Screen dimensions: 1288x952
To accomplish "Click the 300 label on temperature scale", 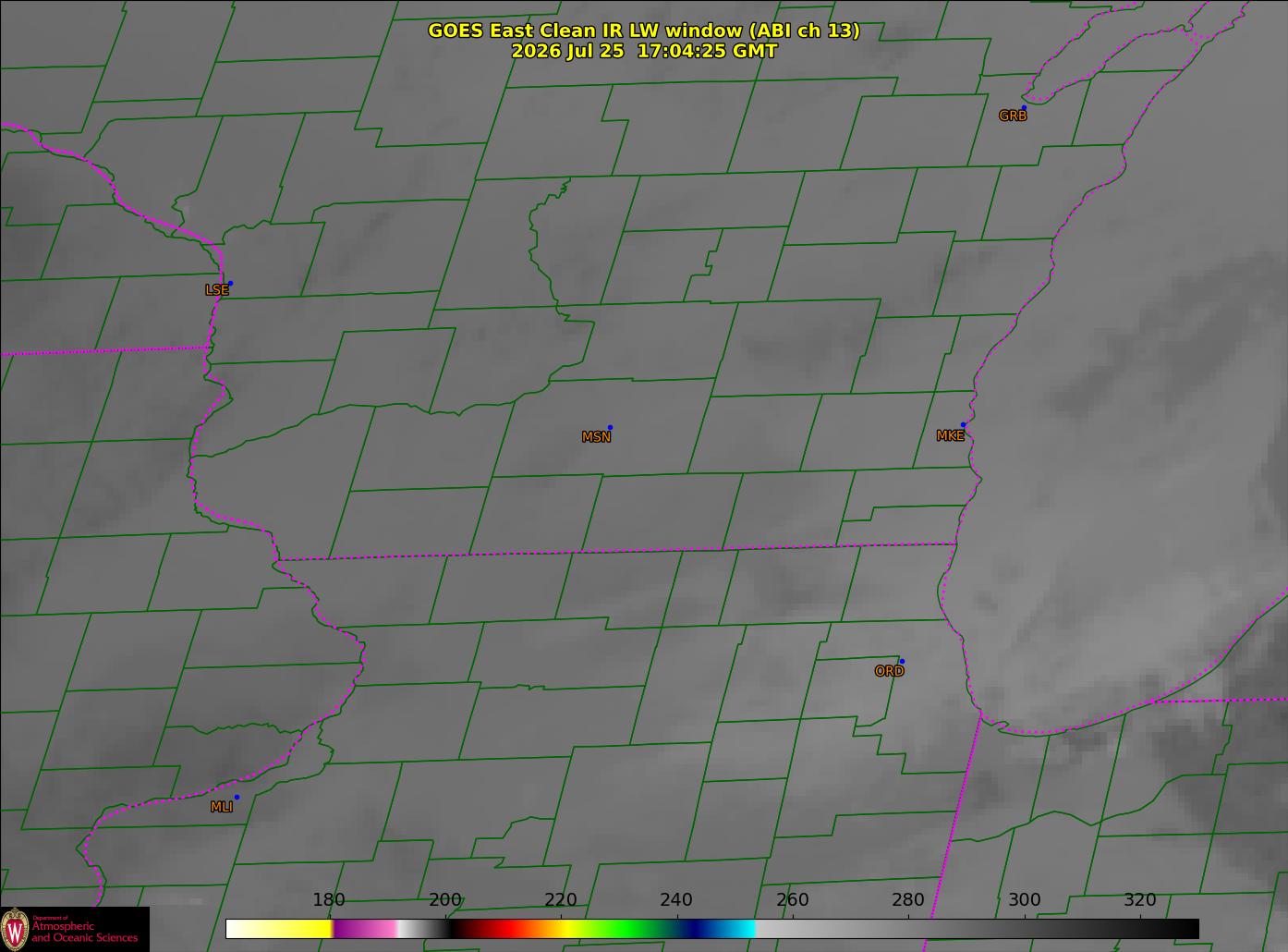I will point(1024,900).
